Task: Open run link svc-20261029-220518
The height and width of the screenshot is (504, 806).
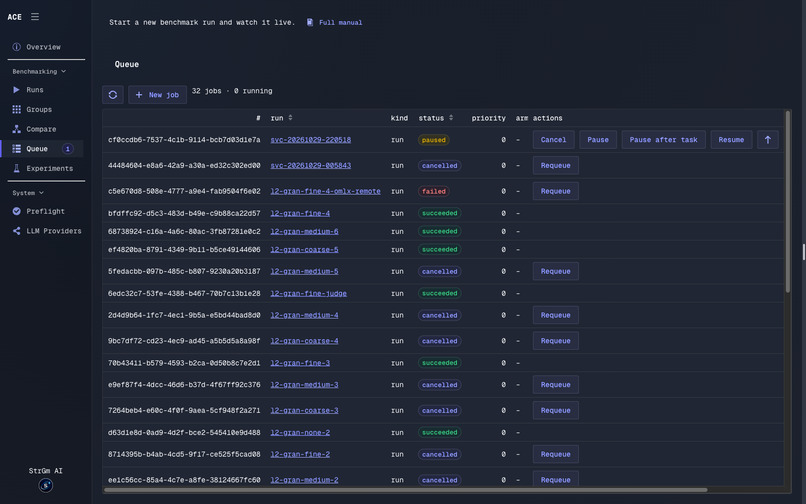Action: [310, 140]
